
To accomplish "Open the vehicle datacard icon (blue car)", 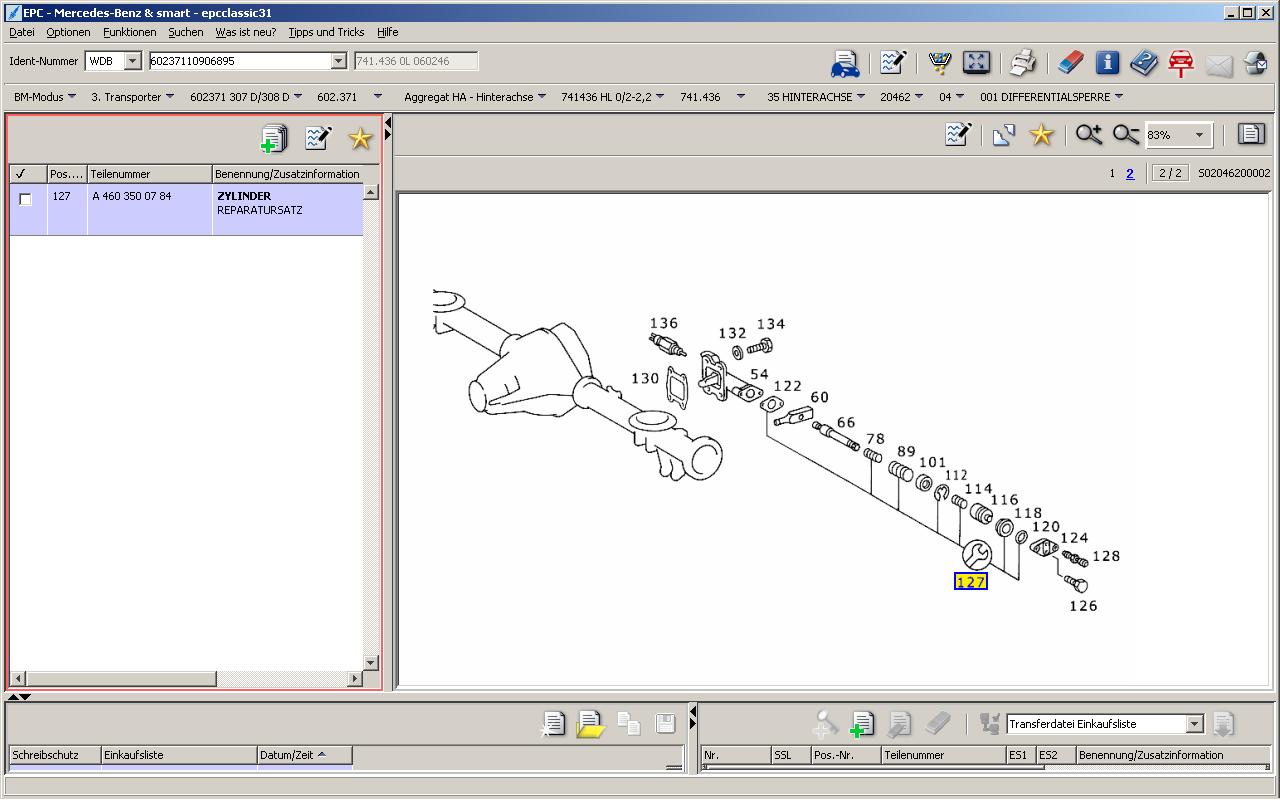I will click(x=845, y=63).
